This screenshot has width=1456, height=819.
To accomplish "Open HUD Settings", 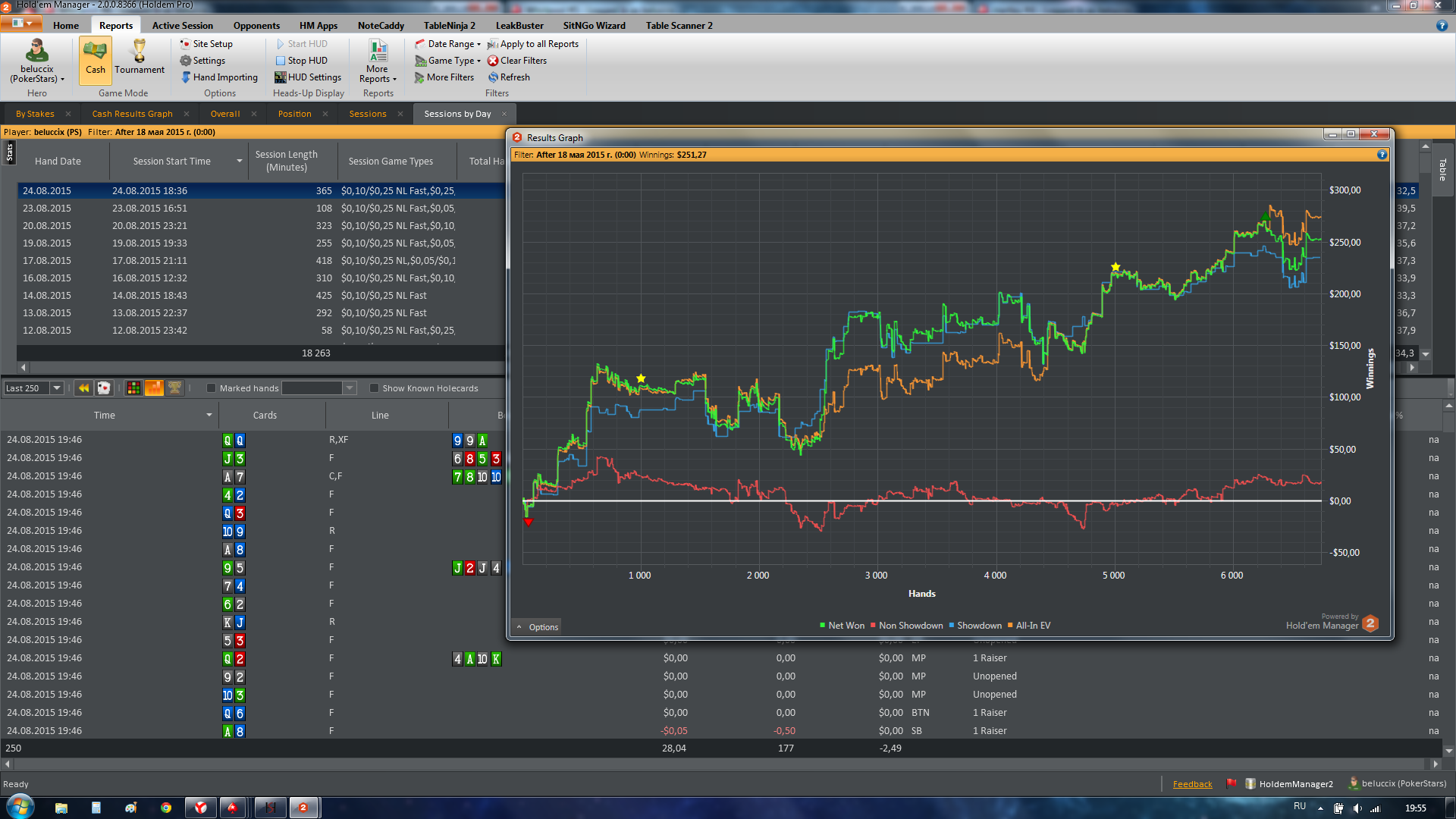I will coord(308,77).
